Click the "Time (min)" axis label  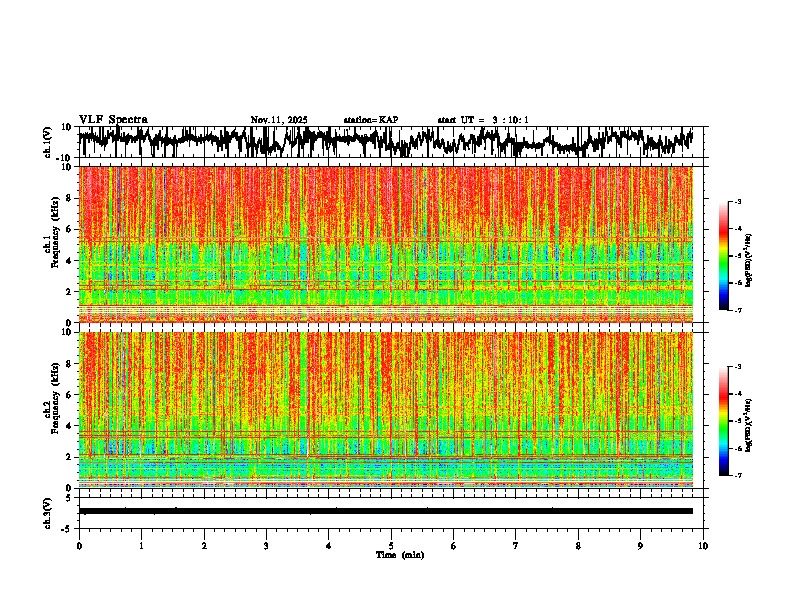400,555
